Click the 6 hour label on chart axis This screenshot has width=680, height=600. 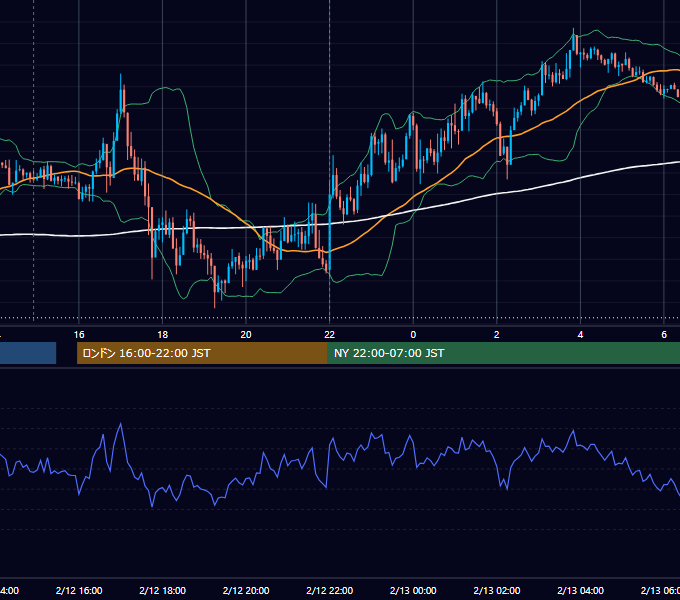tap(664, 335)
